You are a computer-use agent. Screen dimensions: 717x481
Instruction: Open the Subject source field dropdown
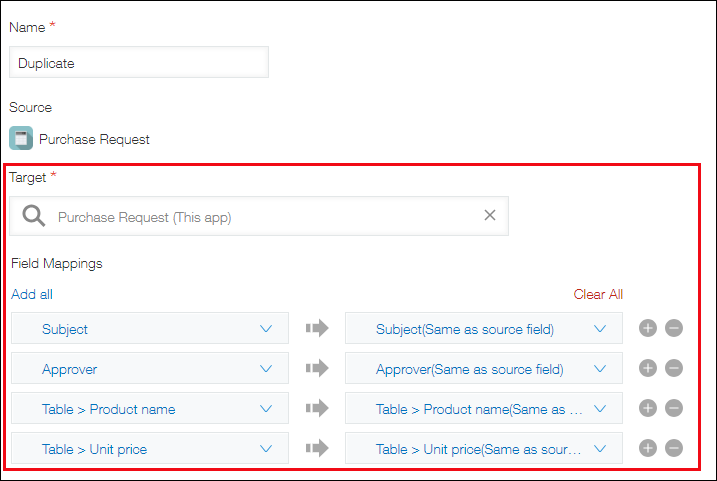coord(150,328)
